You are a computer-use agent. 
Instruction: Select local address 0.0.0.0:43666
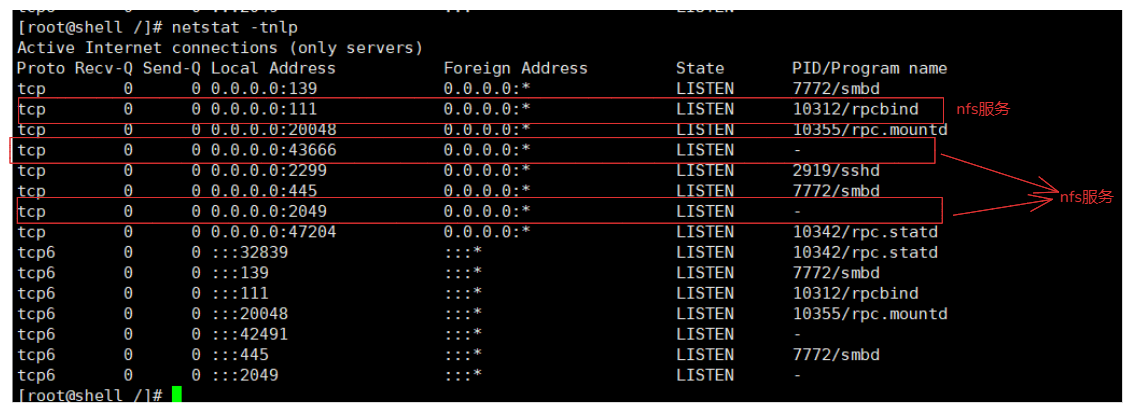(274, 151)
